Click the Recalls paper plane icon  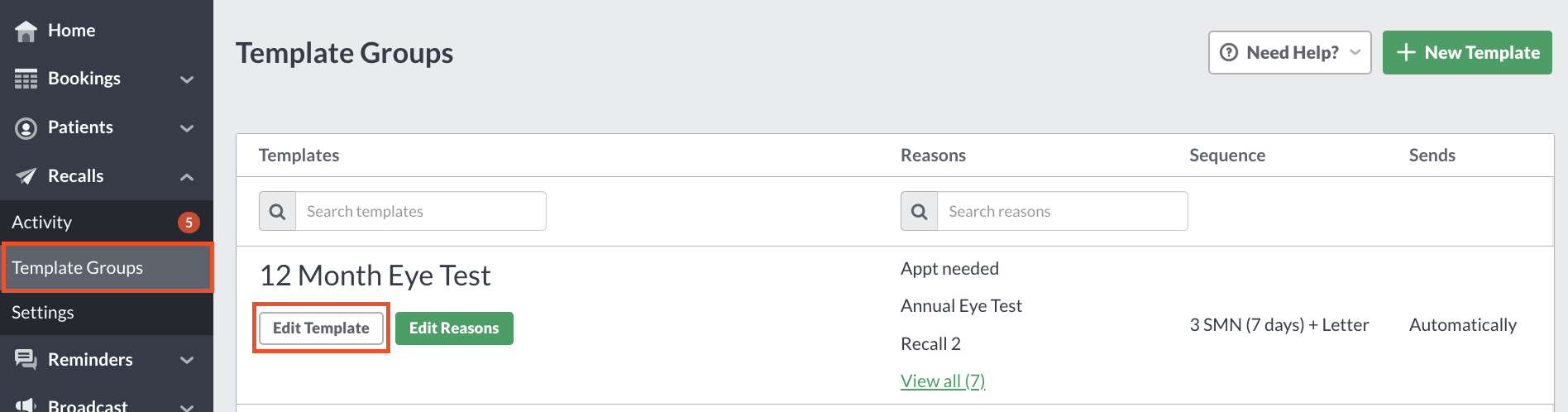[x=26, y=176]
